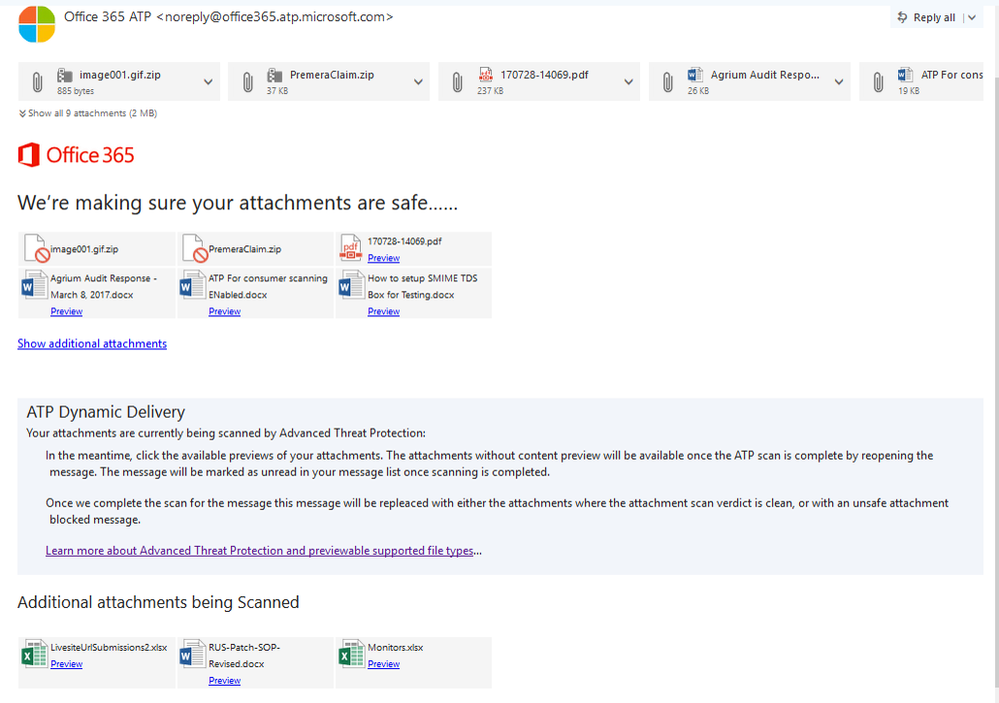The width and height of the screenshot is (999, 703).
Task: Click the paperclip icon beside ATP For cons attachment
Action: [878, 82]
